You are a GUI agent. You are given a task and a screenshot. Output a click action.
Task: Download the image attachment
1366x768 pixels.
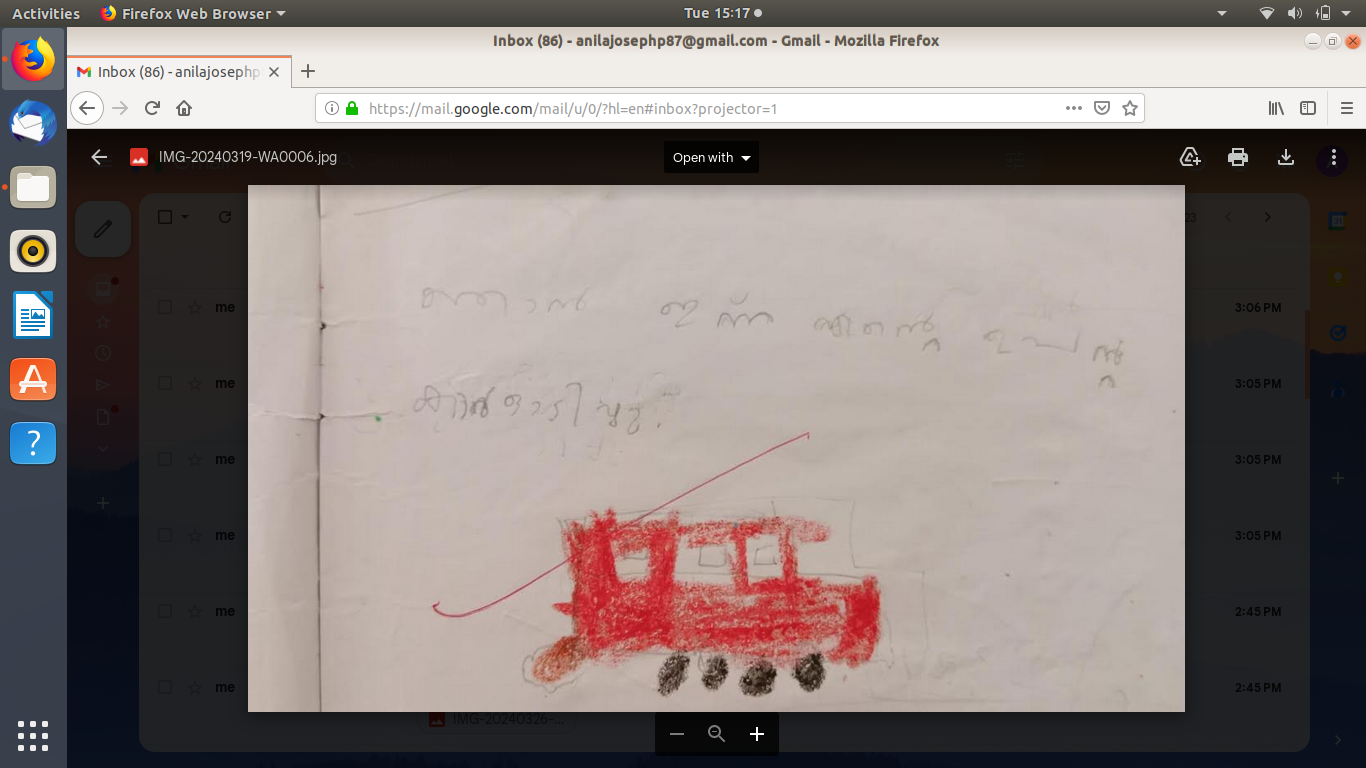tap(1286, 157)
